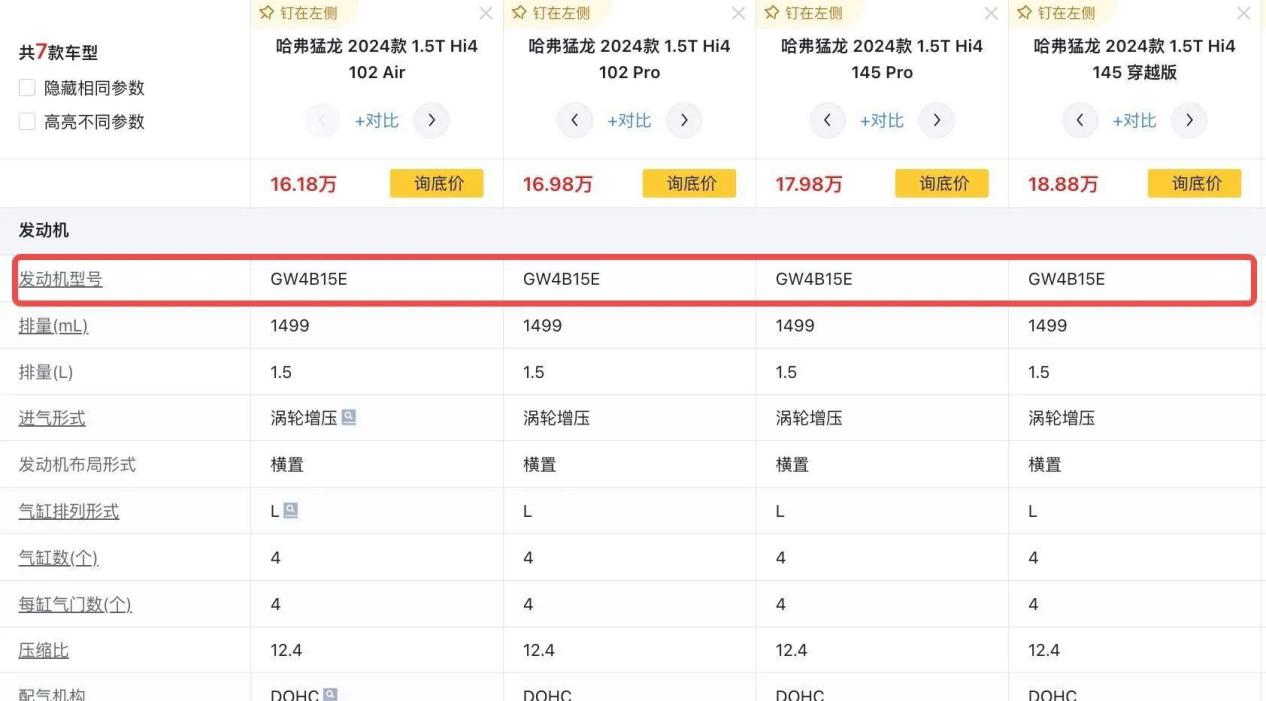Viewport: 1266px width, 701px height.
Task: Click 1499 in the 102 Pro column
Action: pyautogui.click(x=542, y=326)
